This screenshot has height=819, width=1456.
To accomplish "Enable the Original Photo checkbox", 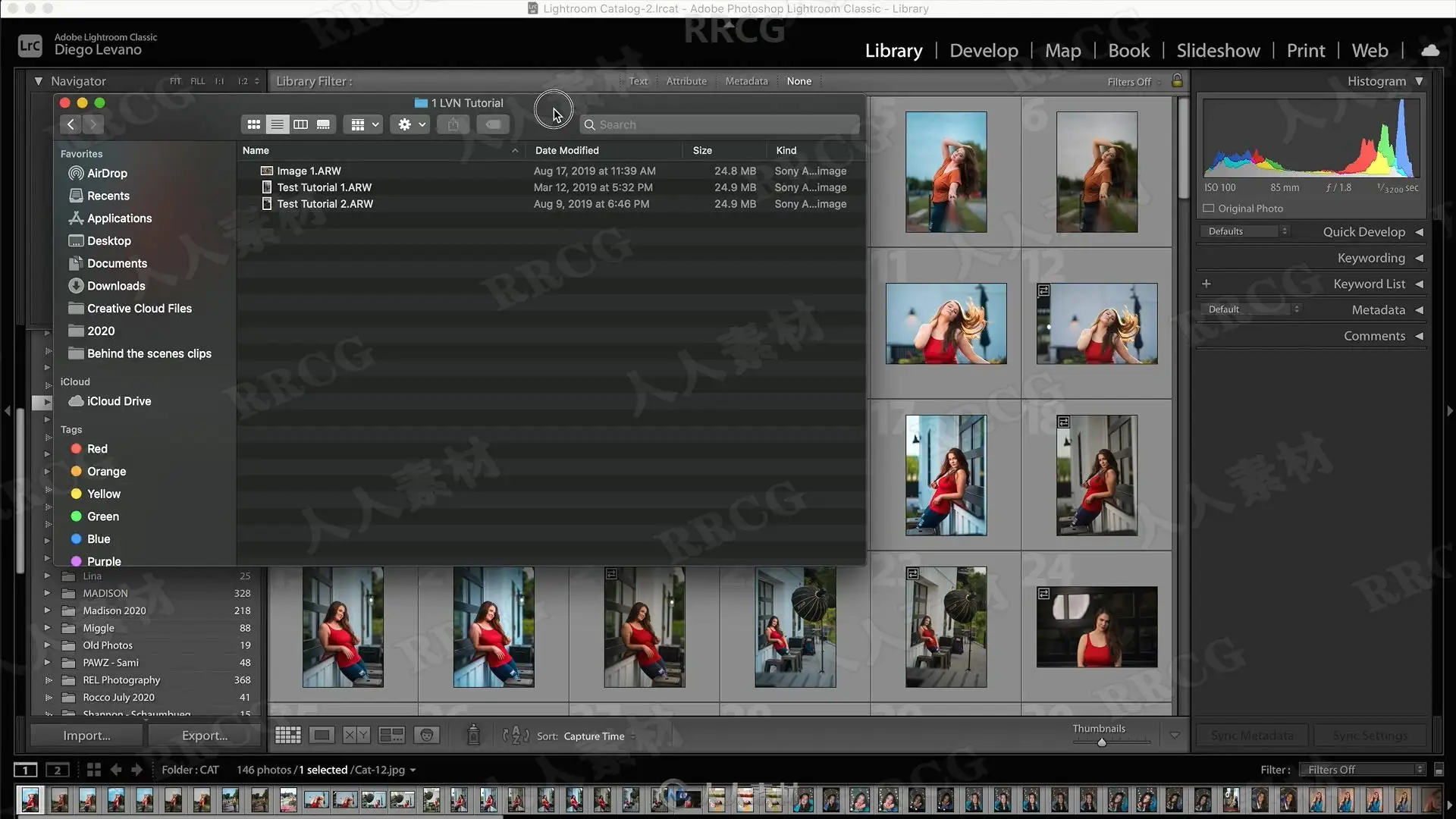I will (x=1209, y=209).
